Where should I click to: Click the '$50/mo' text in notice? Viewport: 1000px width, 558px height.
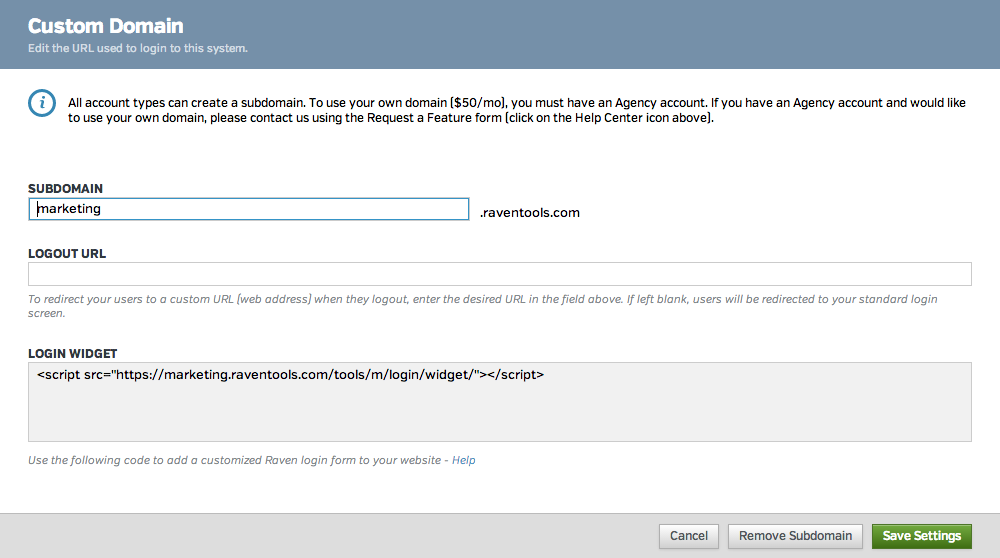pos(479,102)
